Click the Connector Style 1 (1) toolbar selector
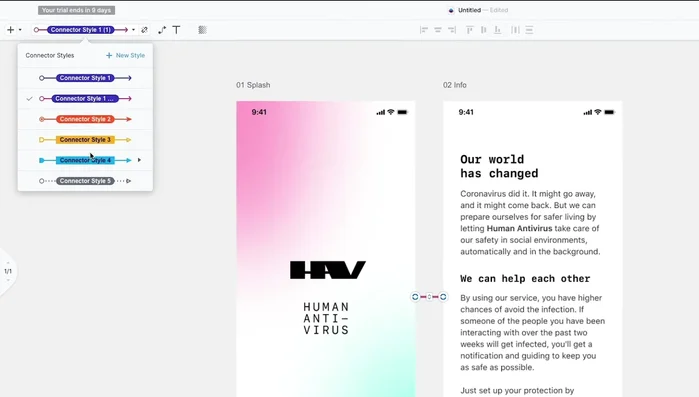This screenshot has width=699, height=397. coord(81,30)
